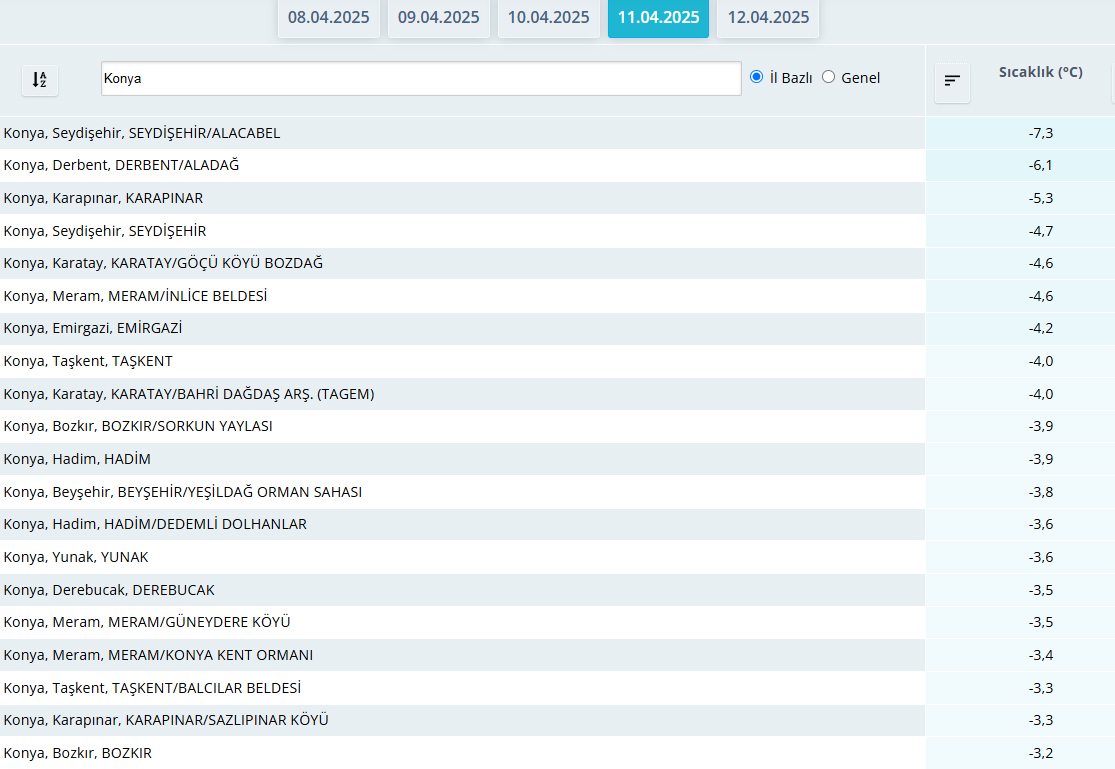Switch to the 09.04.2025 date tab
Viewport: 1115px width, 769px height.
(x=438, y=18)
